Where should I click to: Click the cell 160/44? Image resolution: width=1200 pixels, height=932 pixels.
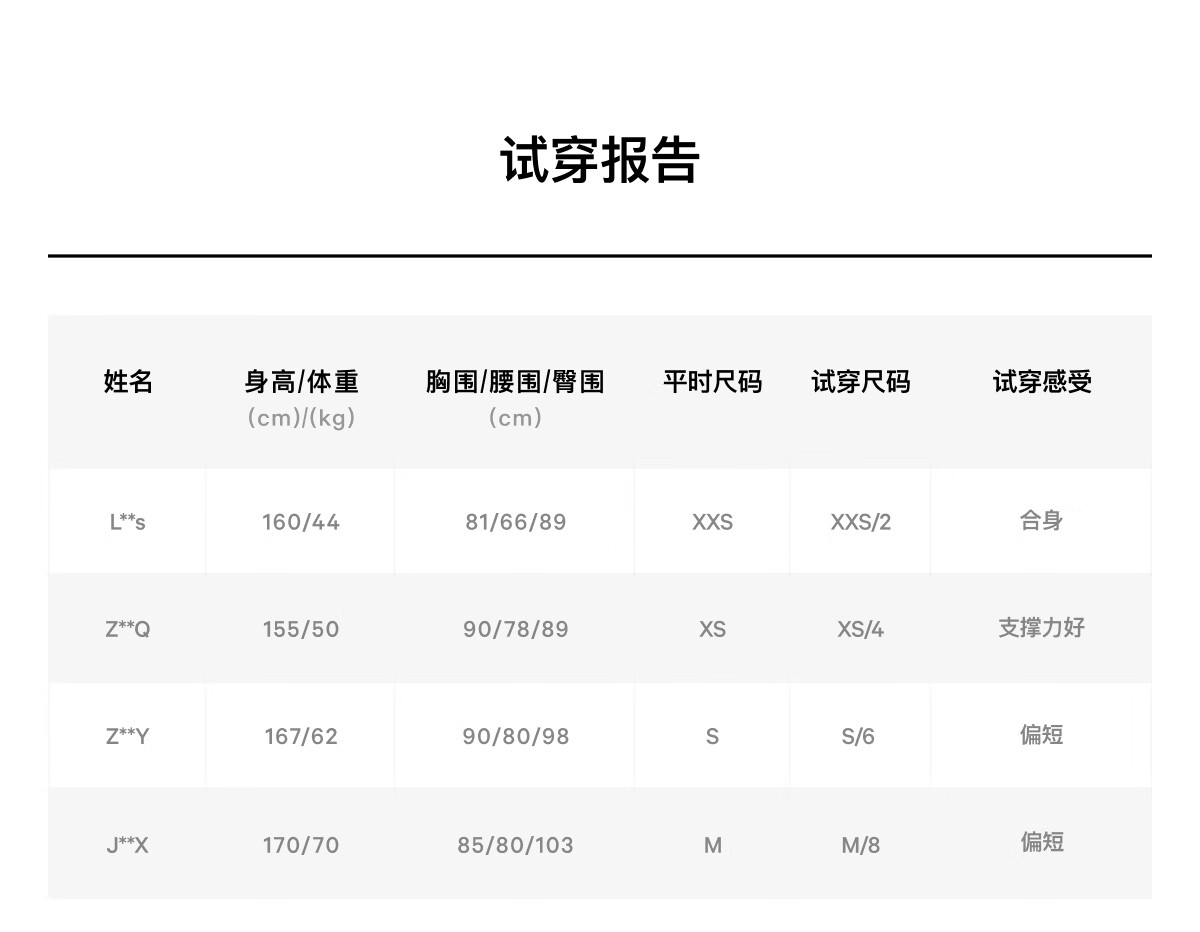pos(301,522)
